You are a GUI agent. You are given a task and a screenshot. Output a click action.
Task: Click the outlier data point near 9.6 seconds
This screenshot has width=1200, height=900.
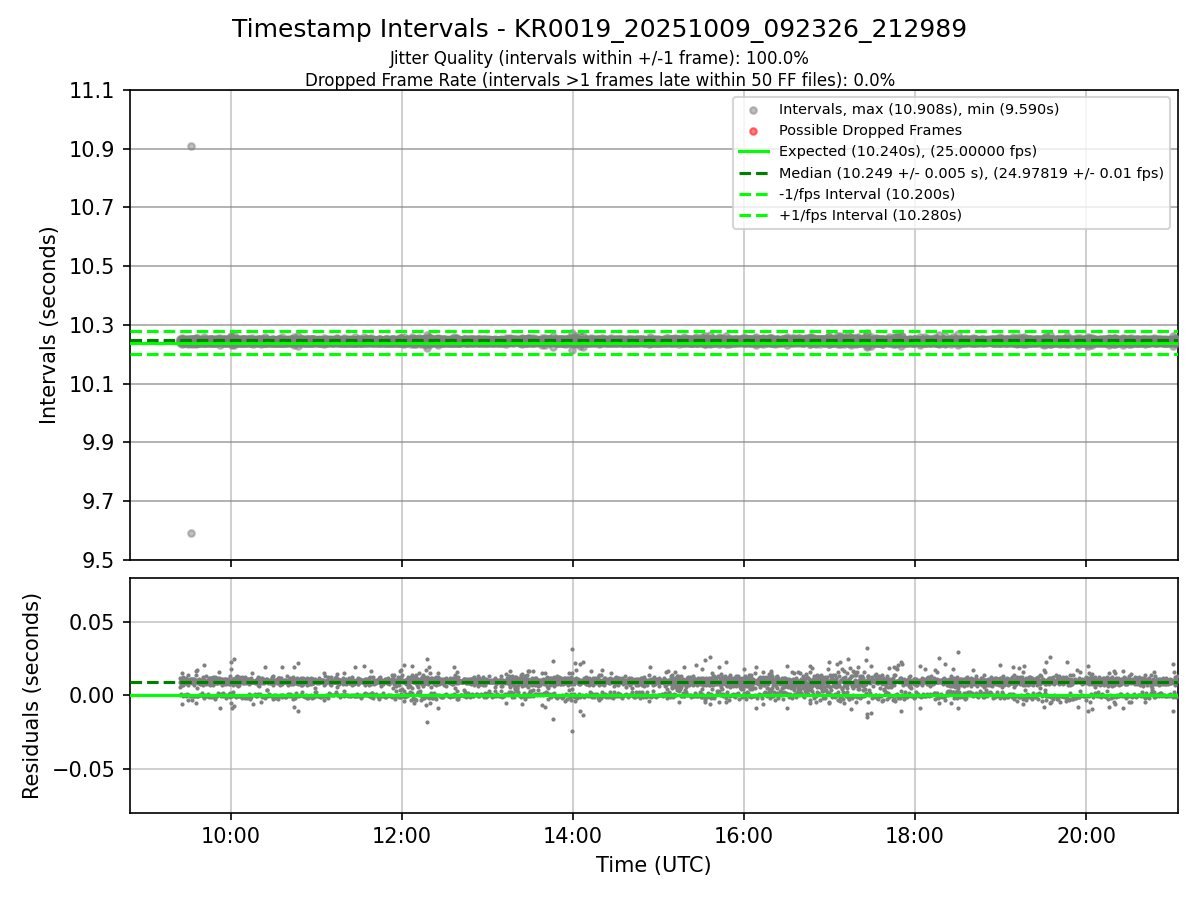(x=191, y=533)
